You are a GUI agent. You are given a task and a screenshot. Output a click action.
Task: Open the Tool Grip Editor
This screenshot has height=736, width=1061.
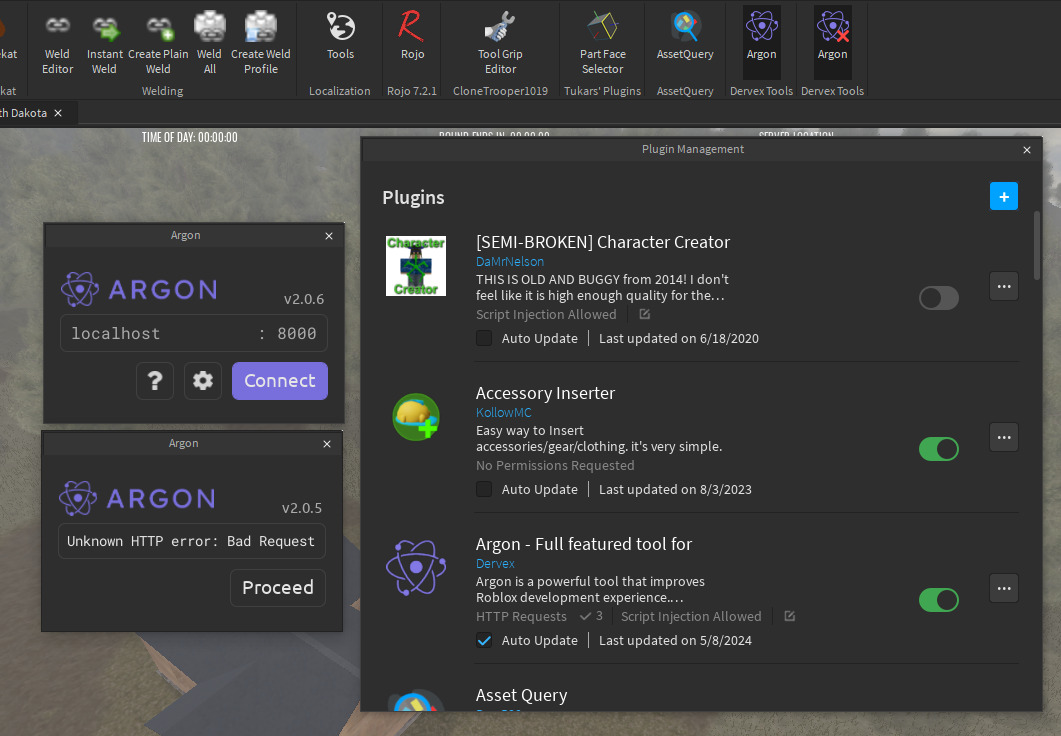pos(499,40)
